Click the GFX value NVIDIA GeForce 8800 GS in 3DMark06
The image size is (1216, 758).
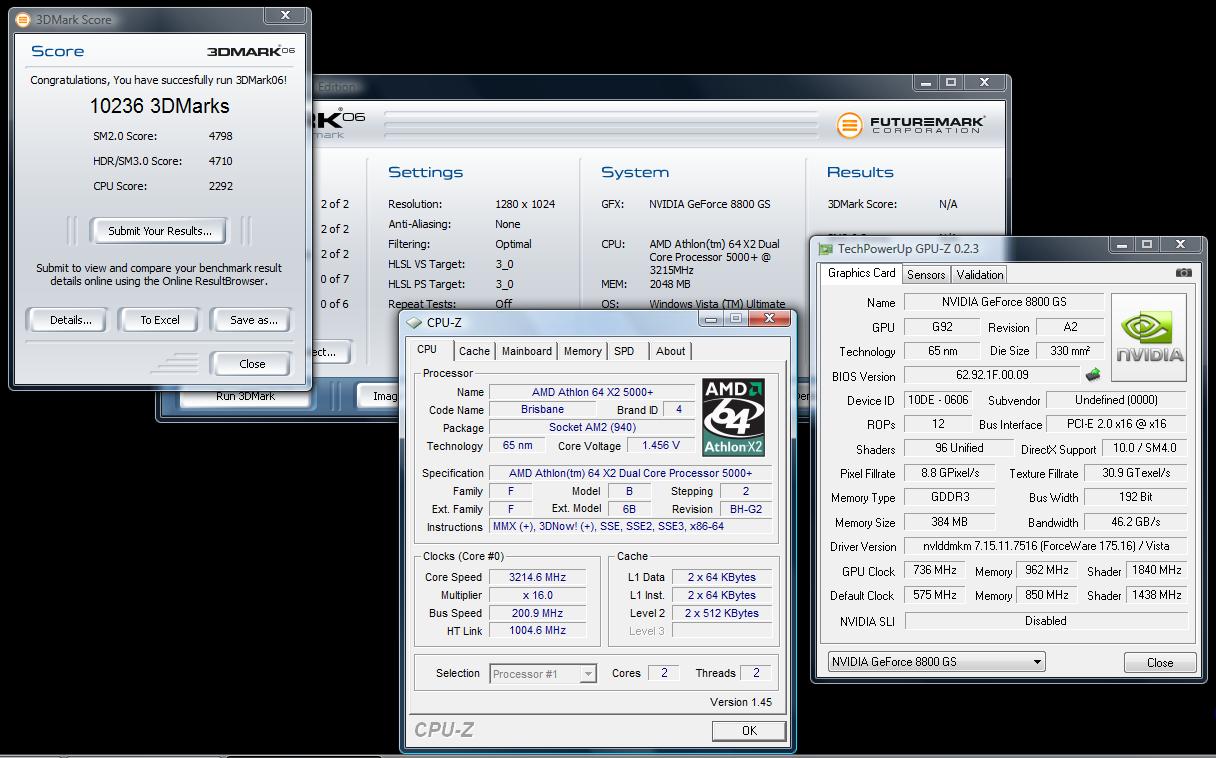click(710, 204)
